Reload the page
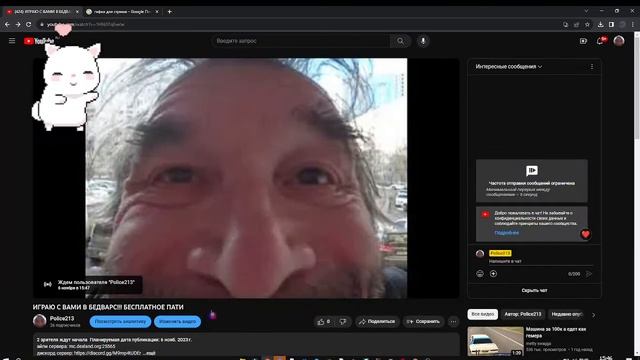 coord(29,24)
